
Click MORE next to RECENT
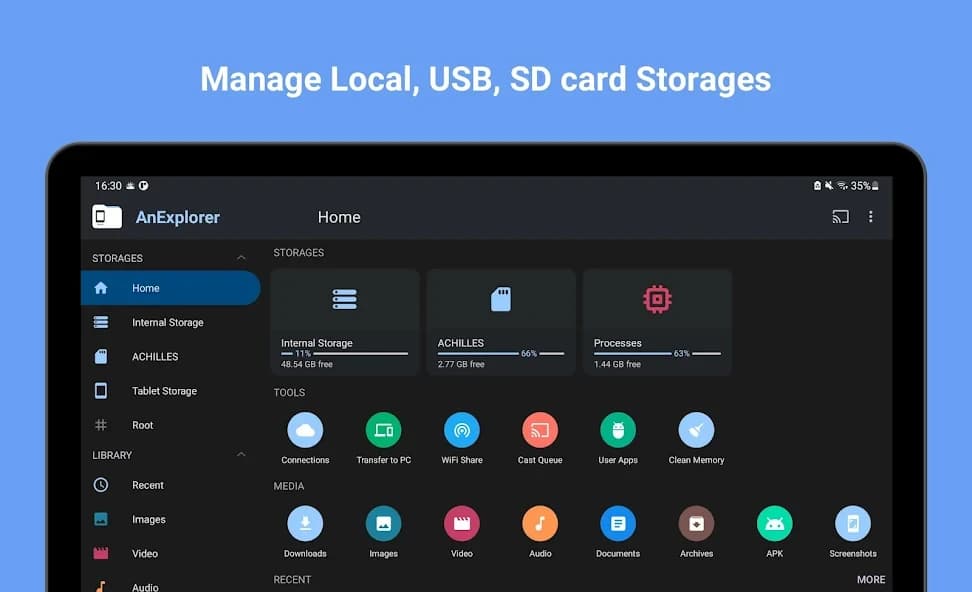[x=870, y=579]
